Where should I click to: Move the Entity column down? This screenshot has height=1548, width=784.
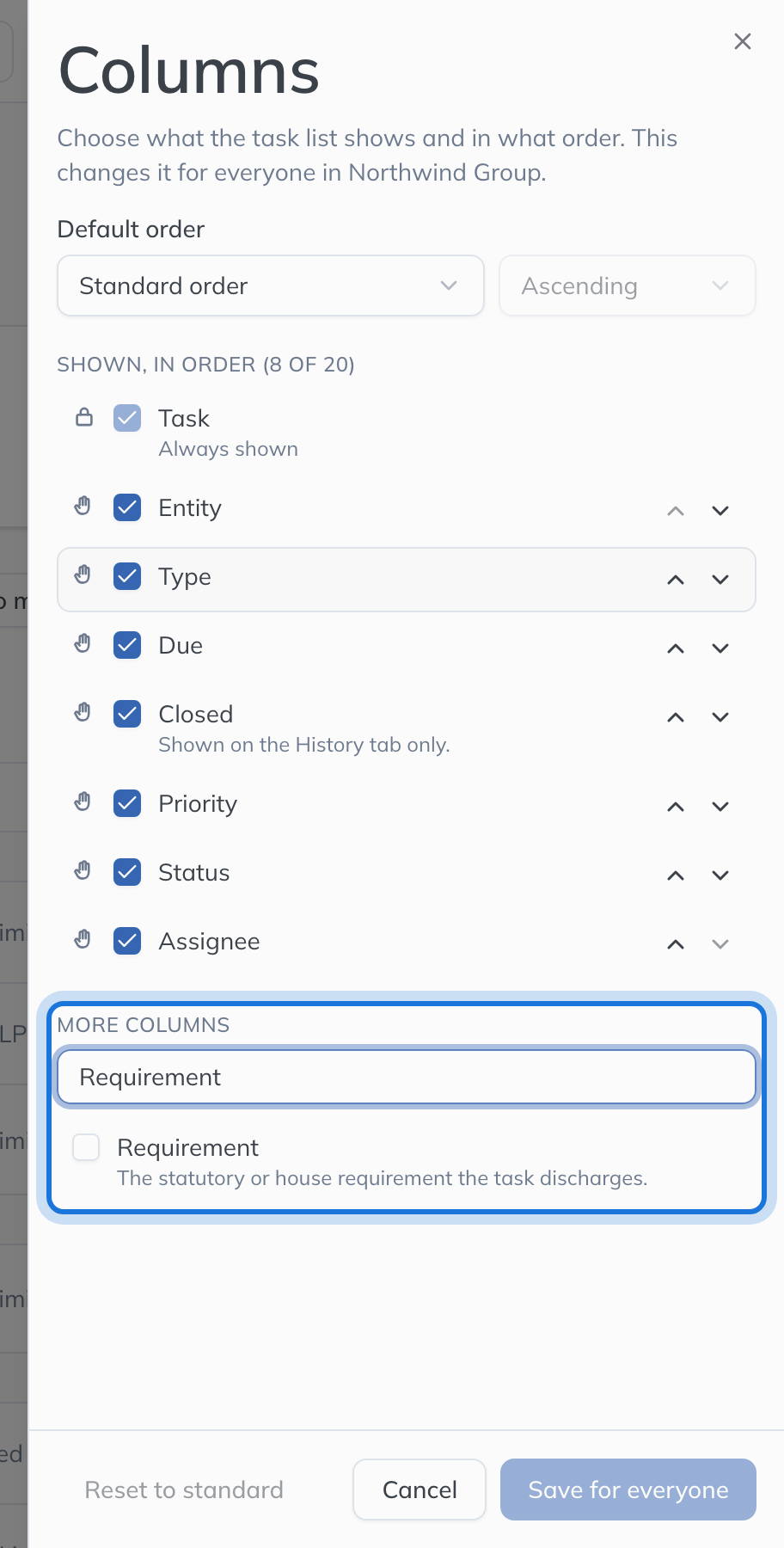[x=720, y=511]
